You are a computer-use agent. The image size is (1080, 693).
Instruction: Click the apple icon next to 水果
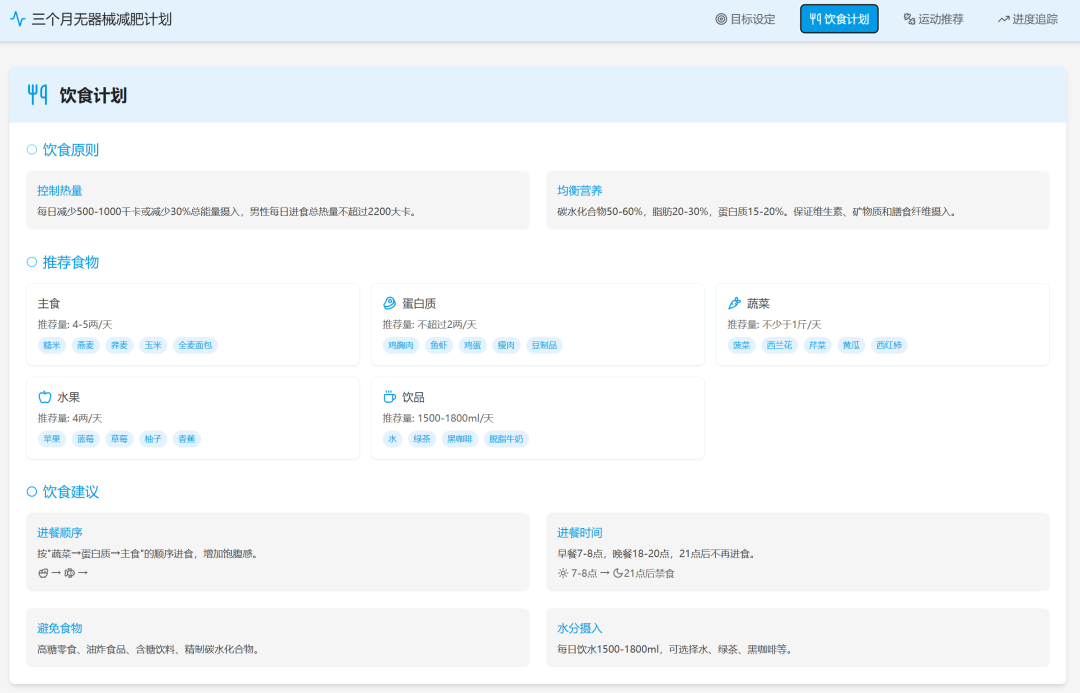tap(45, 397)
